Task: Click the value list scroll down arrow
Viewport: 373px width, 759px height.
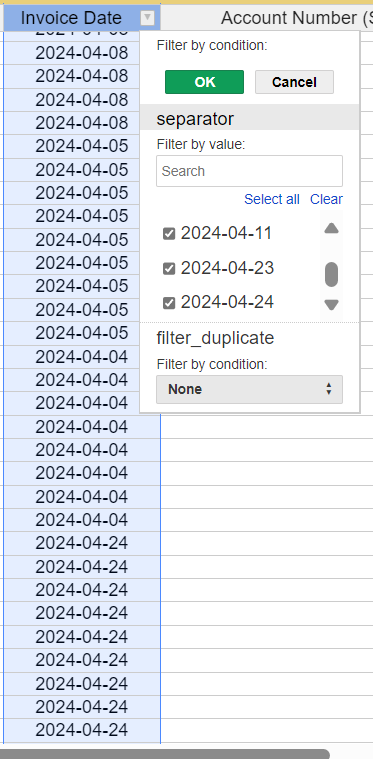Action: (x=331, y=304)
